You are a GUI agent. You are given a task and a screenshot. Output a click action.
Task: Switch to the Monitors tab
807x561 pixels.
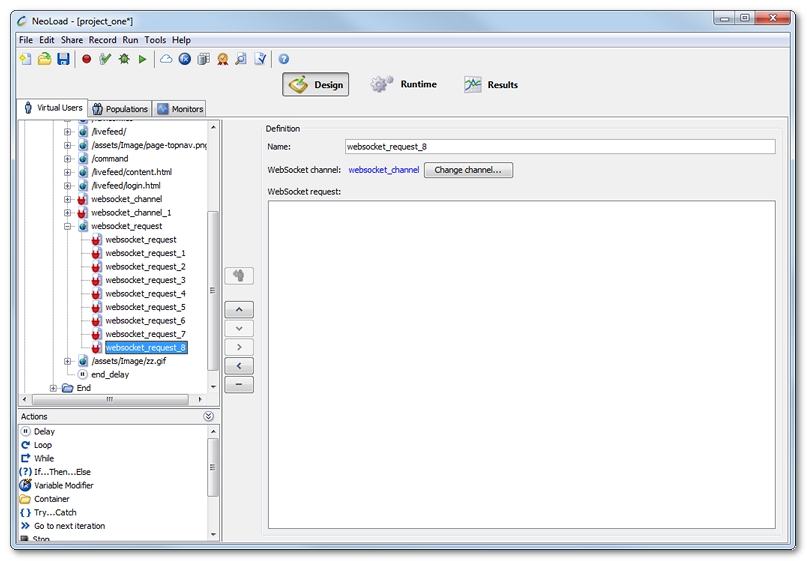pyautogui.click(x=179, y=109)
